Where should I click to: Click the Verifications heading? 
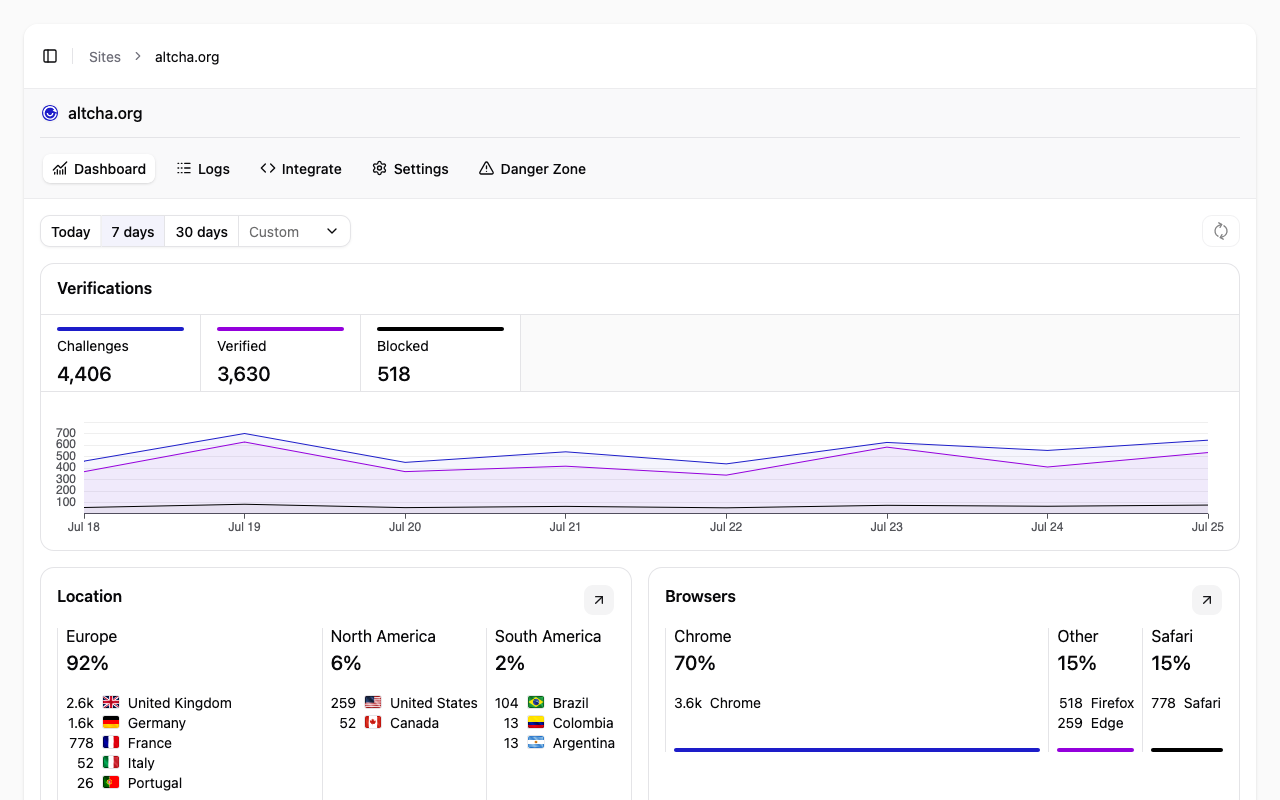tap(105, 288)
